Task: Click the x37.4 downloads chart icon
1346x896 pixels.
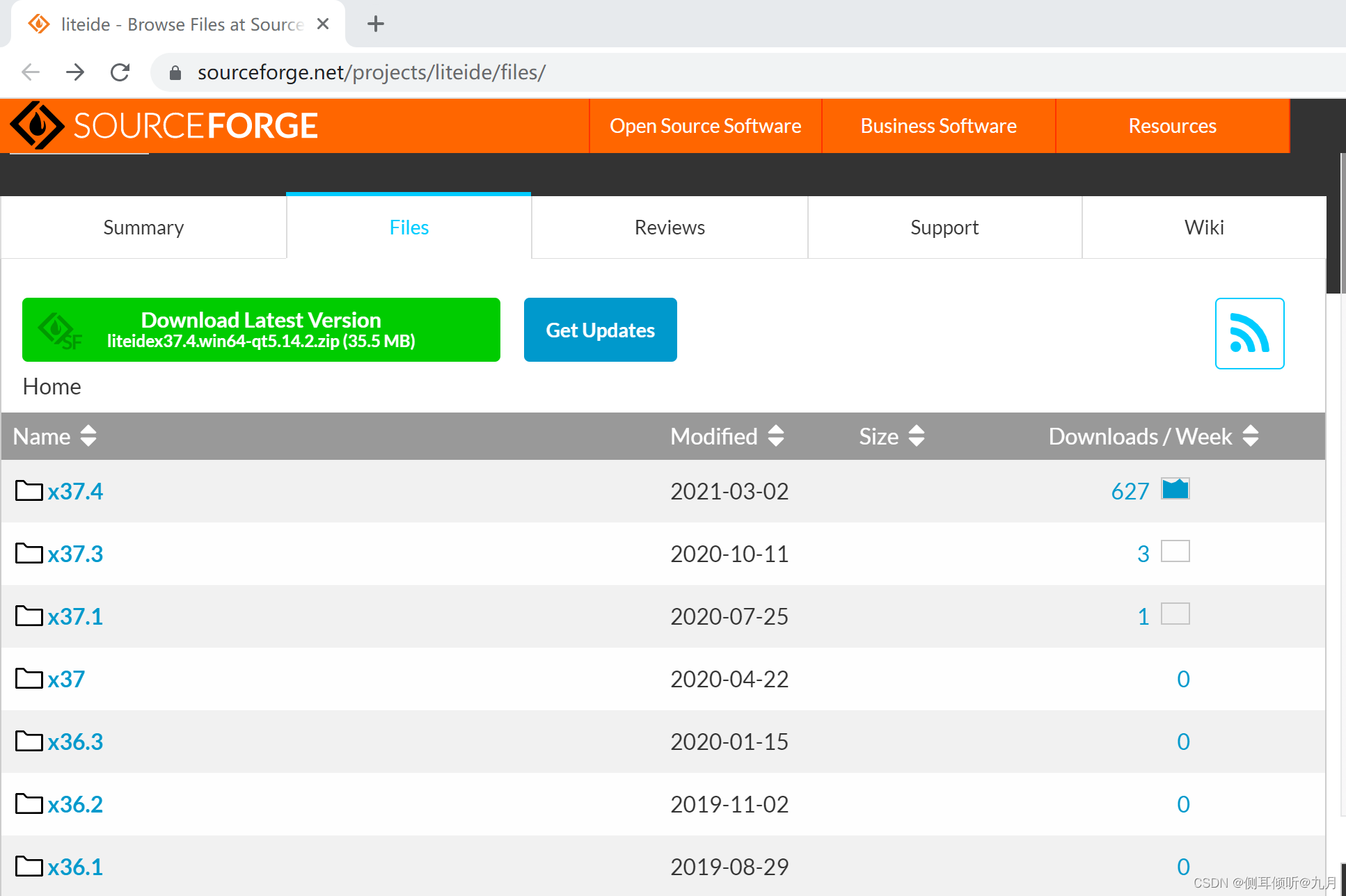Action: click(x=1175, y=489)
